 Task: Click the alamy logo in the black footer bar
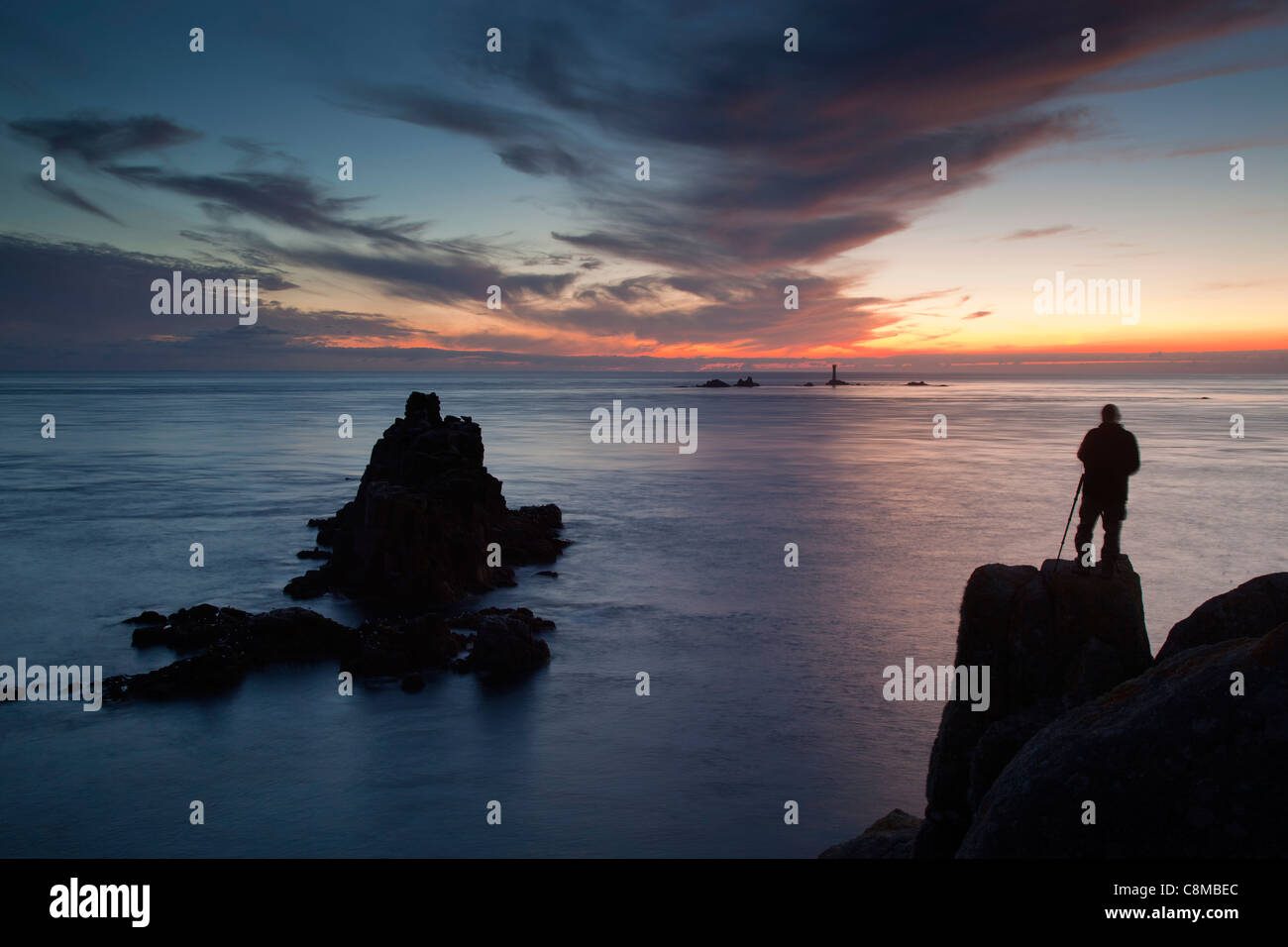point(100,902)
